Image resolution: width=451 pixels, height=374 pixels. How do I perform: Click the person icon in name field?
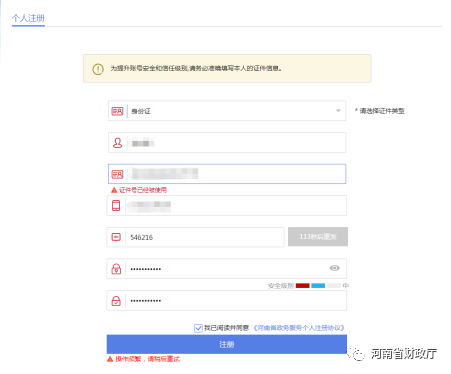117,143
